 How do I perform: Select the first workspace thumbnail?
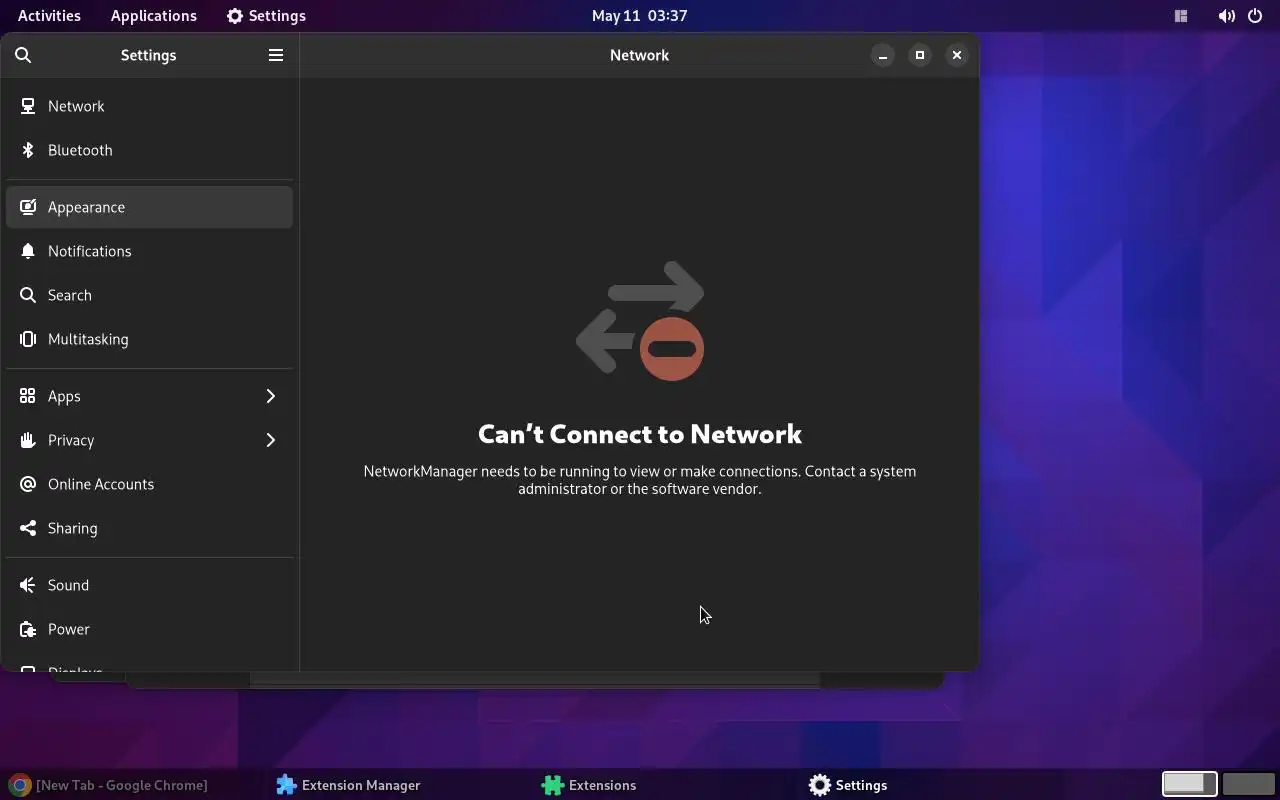click(1189, 784)
